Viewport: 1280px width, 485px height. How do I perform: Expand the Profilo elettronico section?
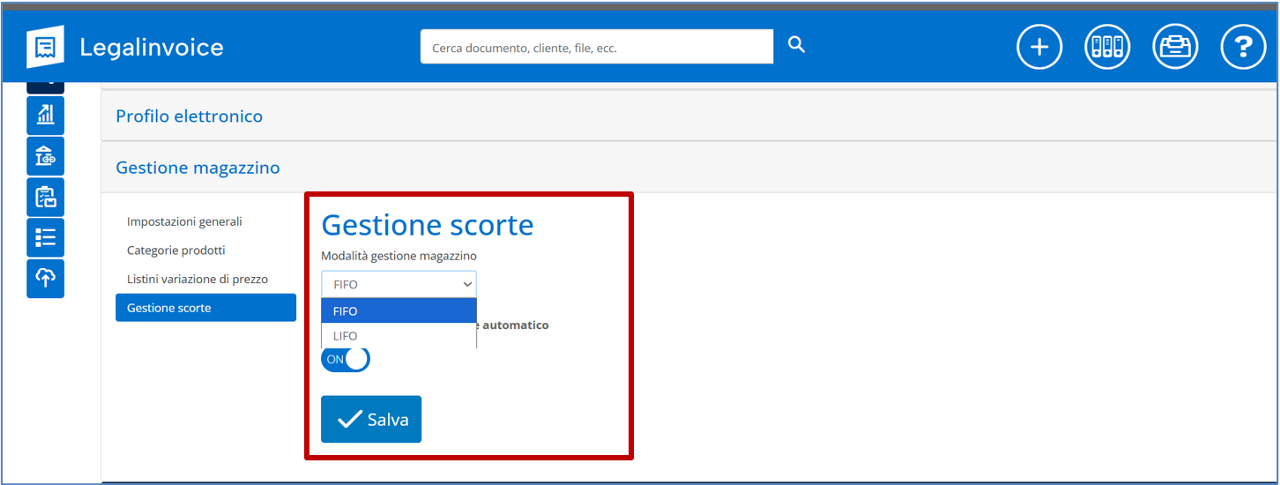tap(189, 116)
